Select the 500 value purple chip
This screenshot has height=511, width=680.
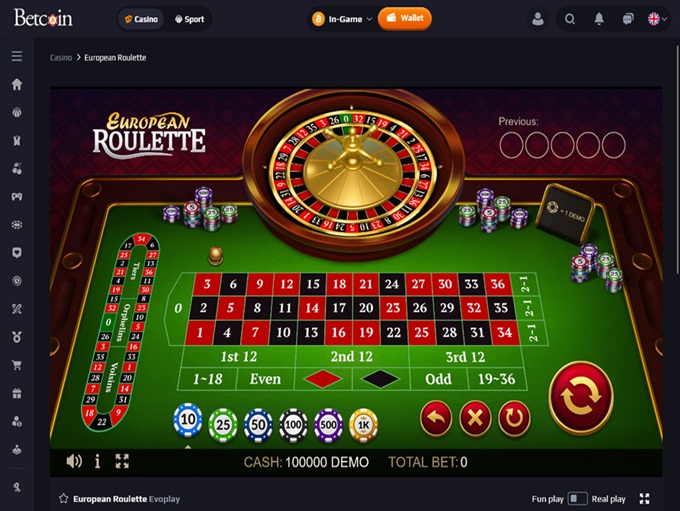tap(328, 425)
